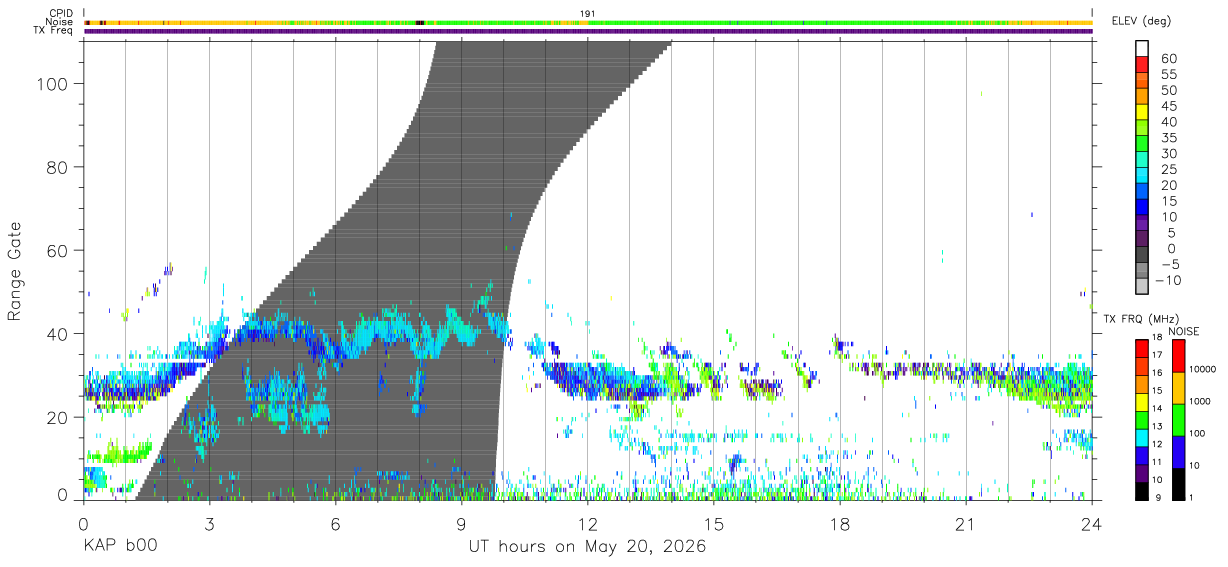Click the NOISE legend title at right
Viewport: 1228px width, 567px height.
[1183, 331]
